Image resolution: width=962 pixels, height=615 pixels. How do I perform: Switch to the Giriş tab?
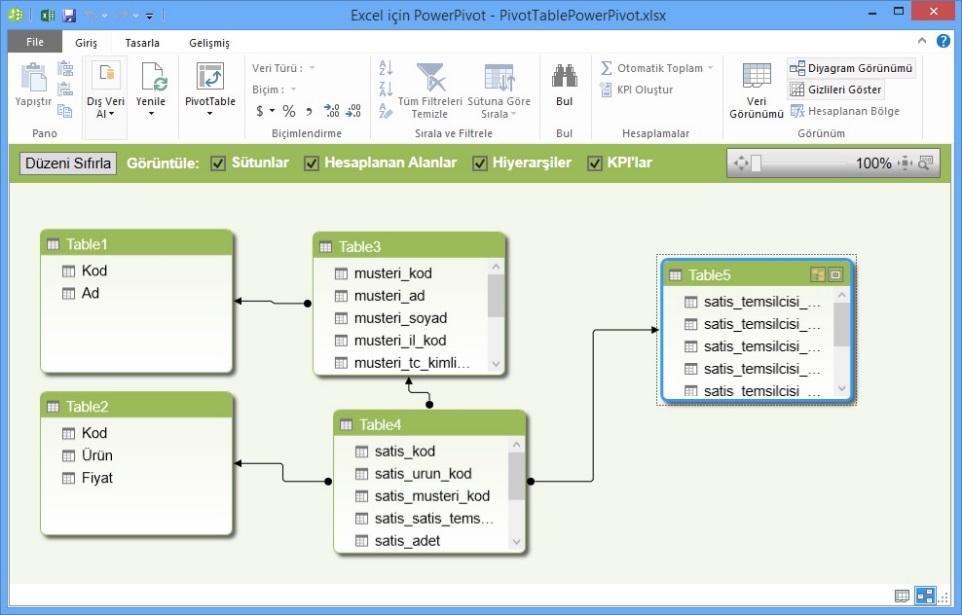click(87, 42)
